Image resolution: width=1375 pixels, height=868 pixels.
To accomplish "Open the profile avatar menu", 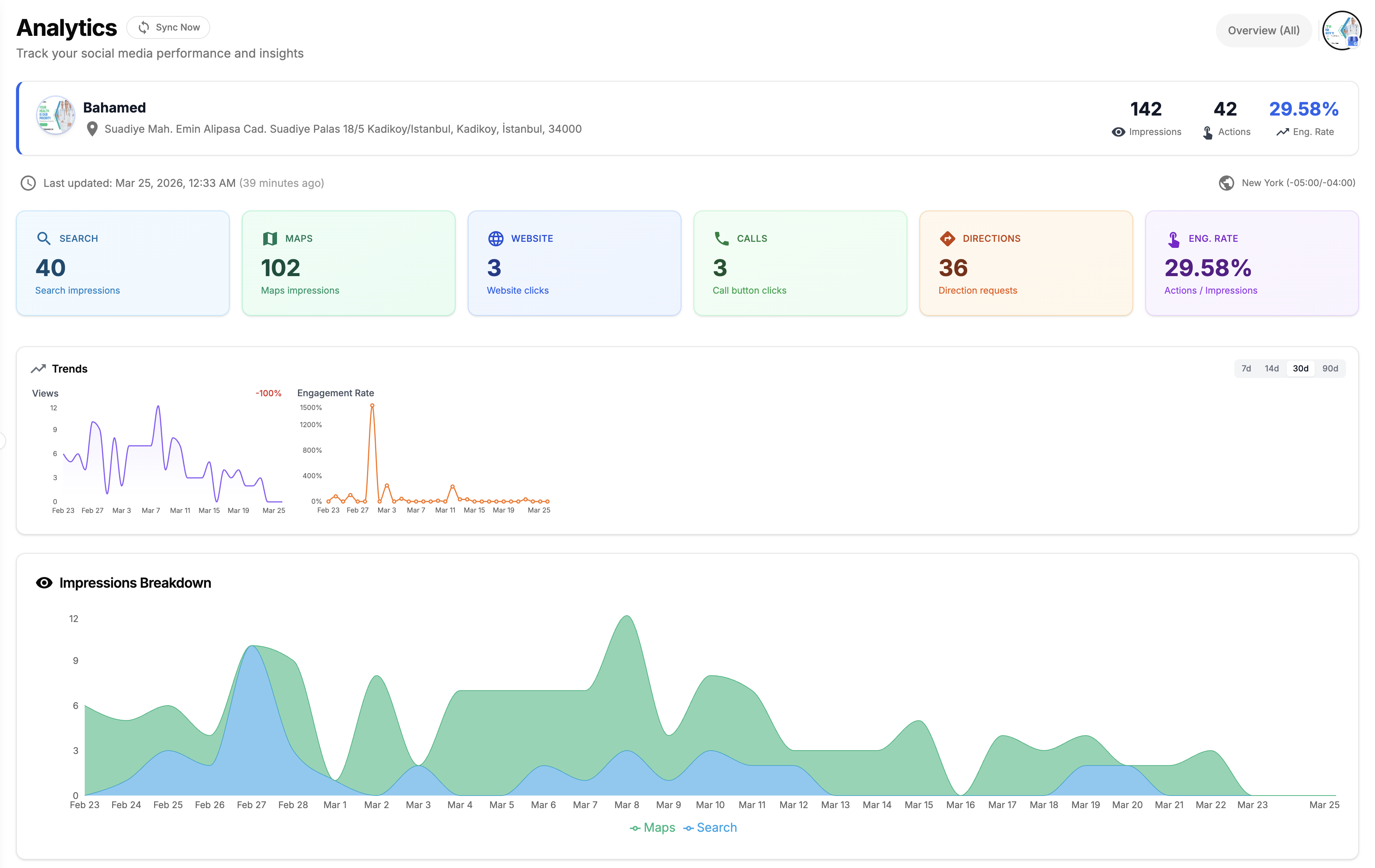I will click(x=1342, y=30).
